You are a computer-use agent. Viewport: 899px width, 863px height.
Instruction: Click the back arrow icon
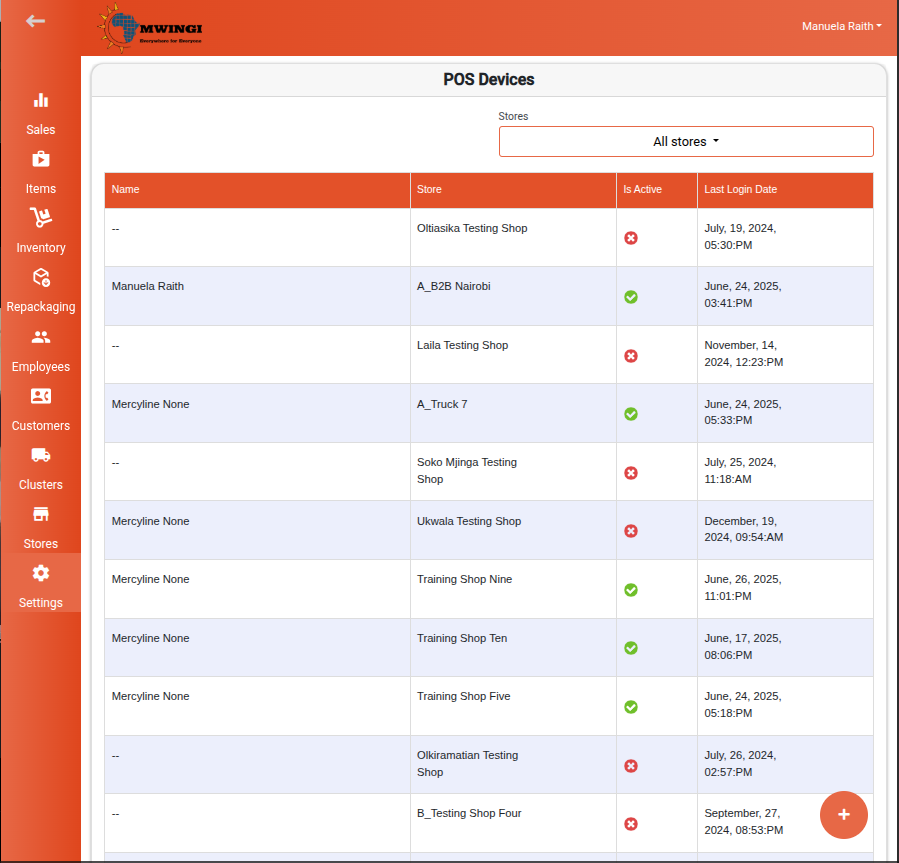tap(36, 21)
